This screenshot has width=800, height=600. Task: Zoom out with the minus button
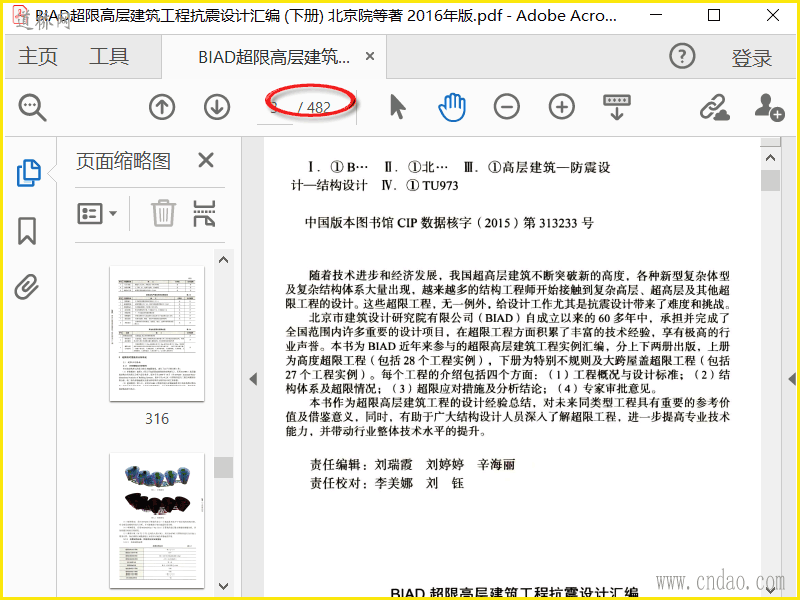tap(507, 107)
